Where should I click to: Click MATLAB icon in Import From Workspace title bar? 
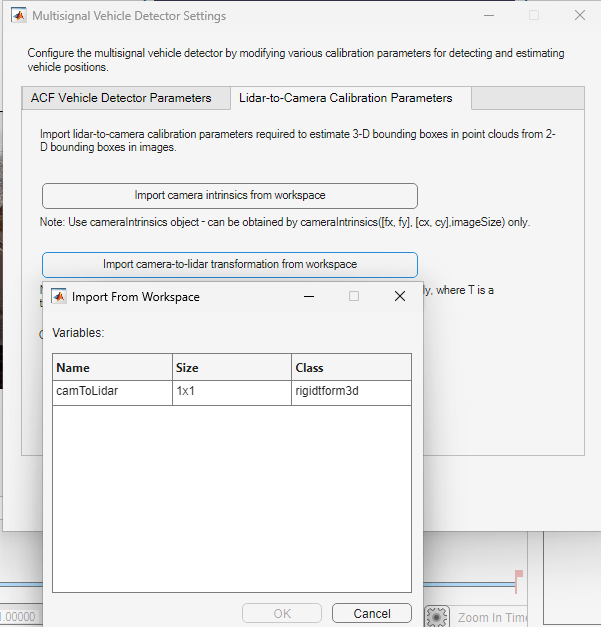coord(59,296)
